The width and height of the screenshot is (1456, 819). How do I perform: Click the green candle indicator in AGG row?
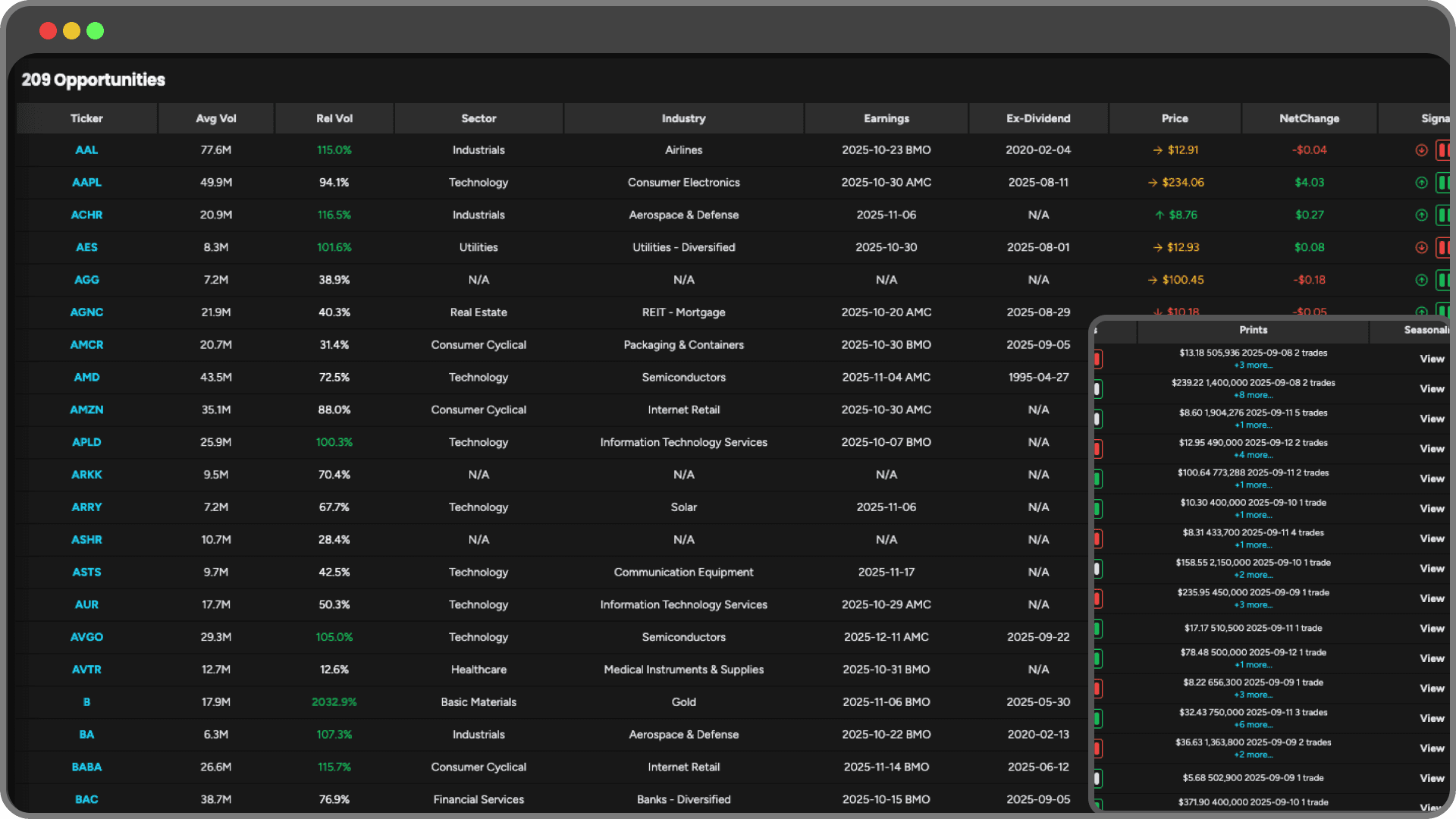tap(1443, 280)
